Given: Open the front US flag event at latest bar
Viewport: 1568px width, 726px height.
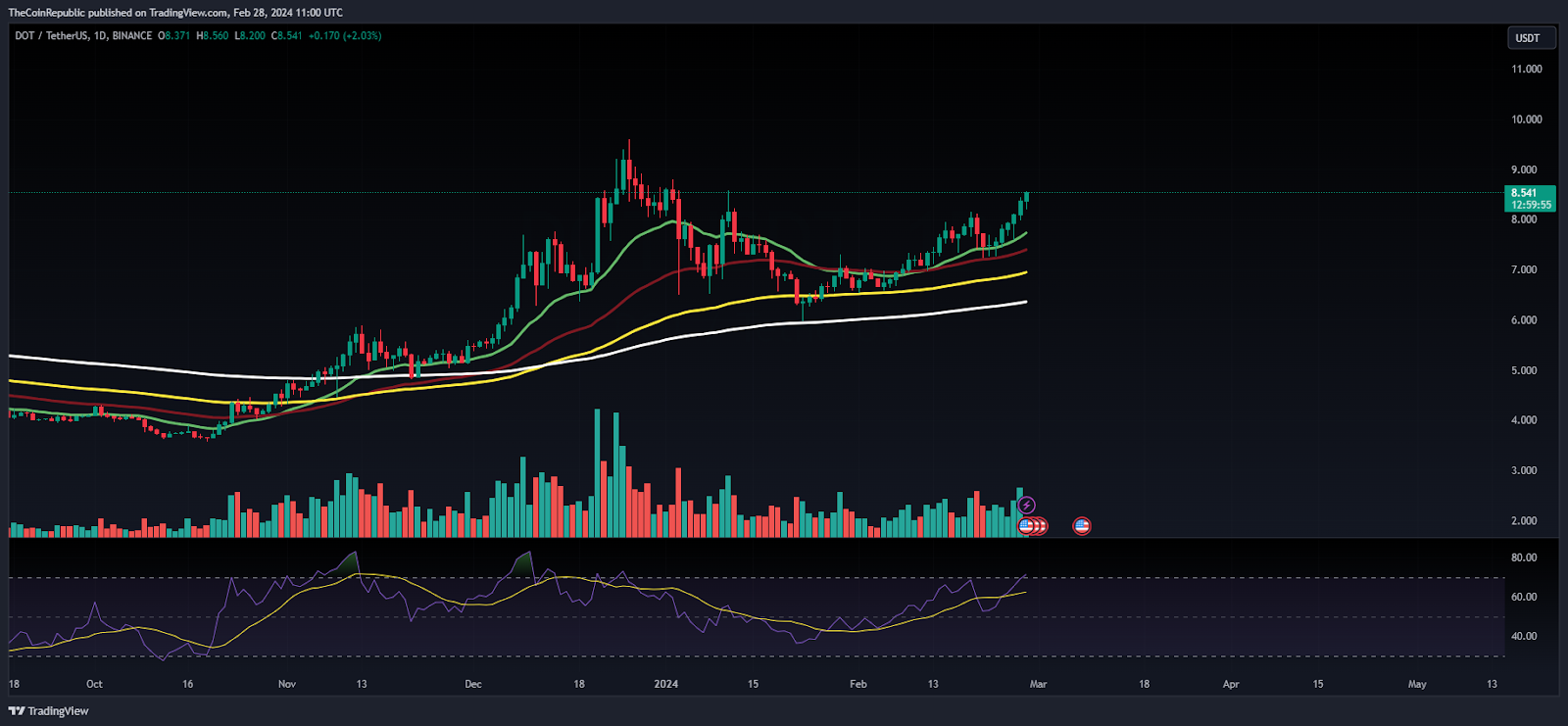Looking at the screenshot, I should 1026,526.
